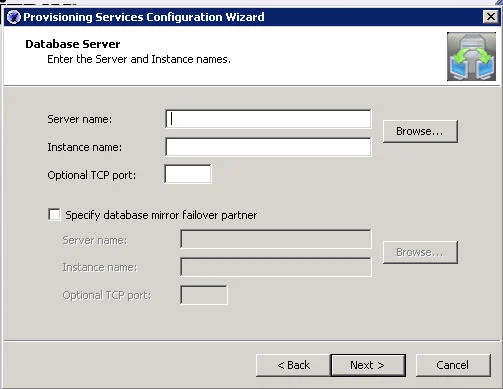Click the wizard application icon in title bar
Viewport: 503px width, 389px height.
(x=14, y=17)
